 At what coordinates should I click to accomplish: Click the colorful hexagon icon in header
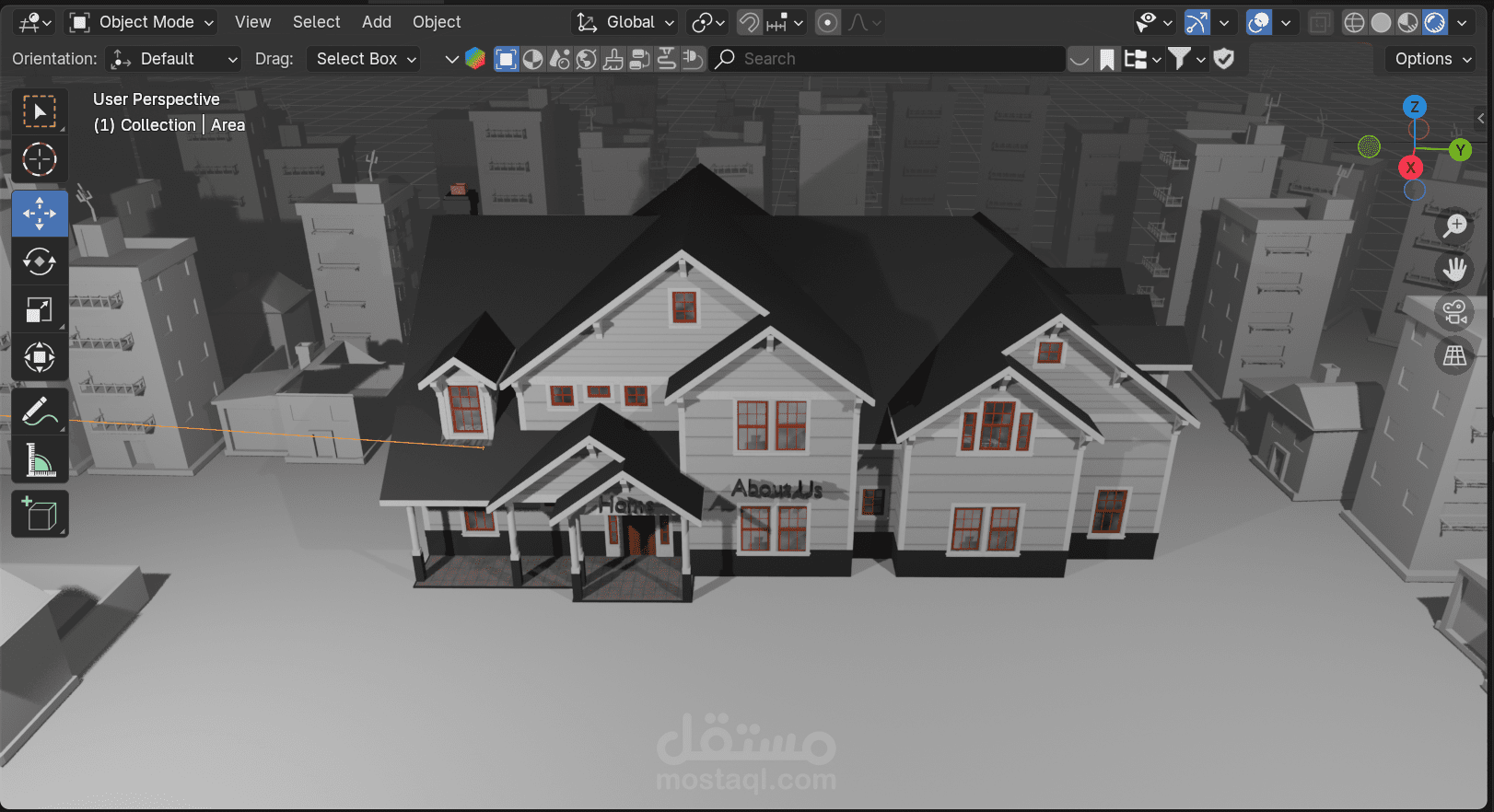click(475, 59)
